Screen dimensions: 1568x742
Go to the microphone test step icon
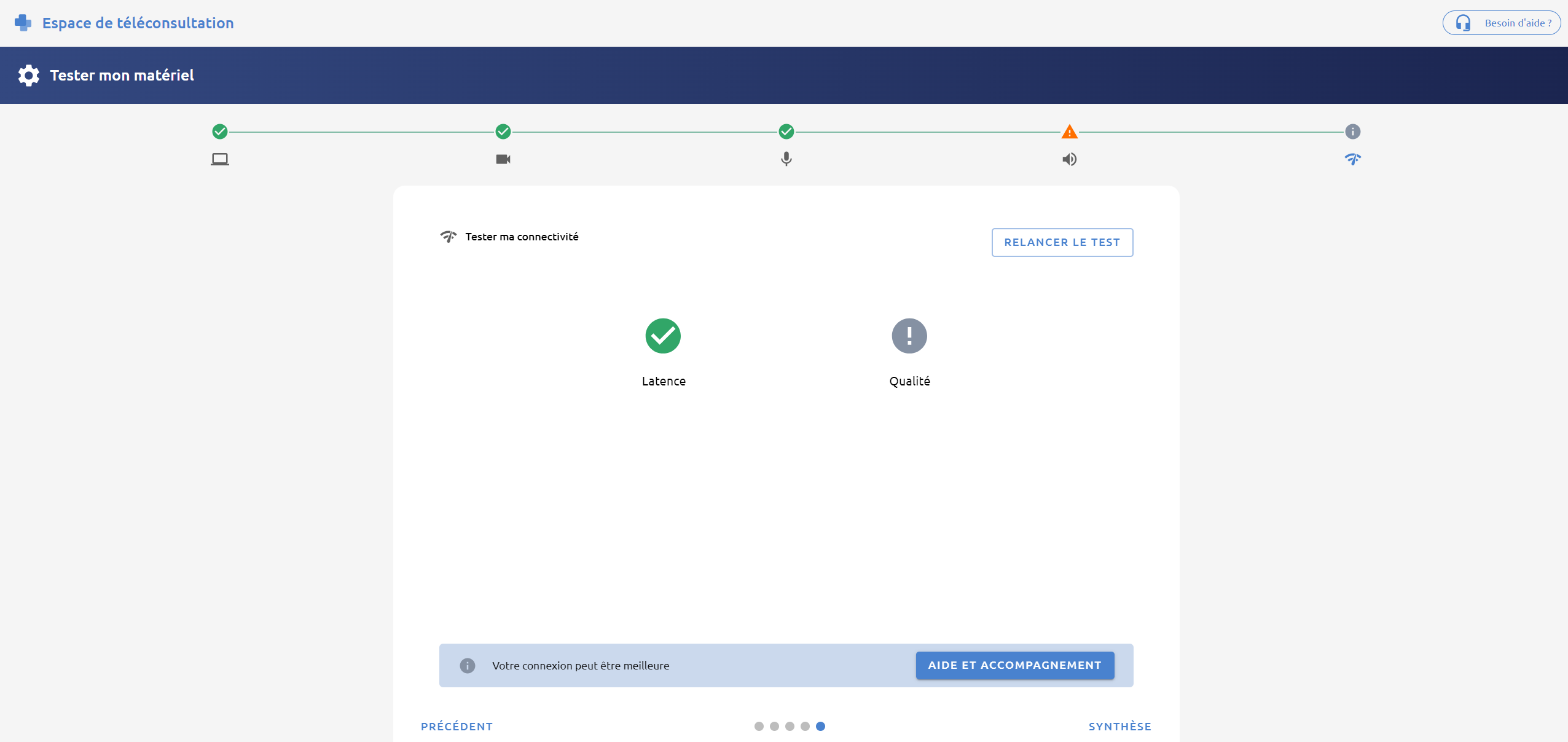(786, 159)
